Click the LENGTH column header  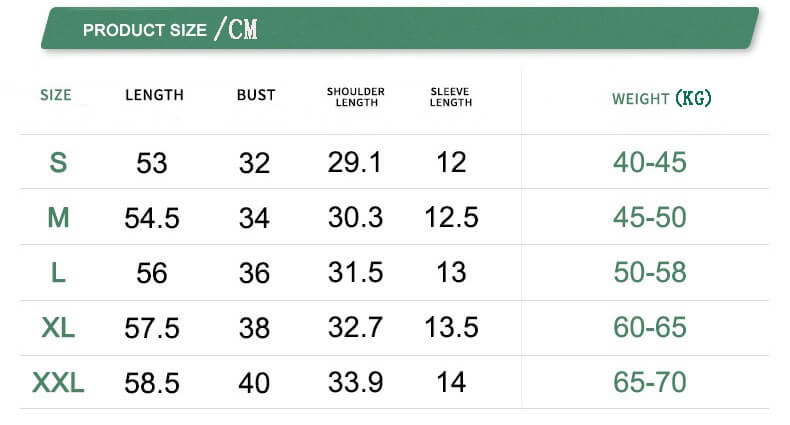tap(154, 95)
